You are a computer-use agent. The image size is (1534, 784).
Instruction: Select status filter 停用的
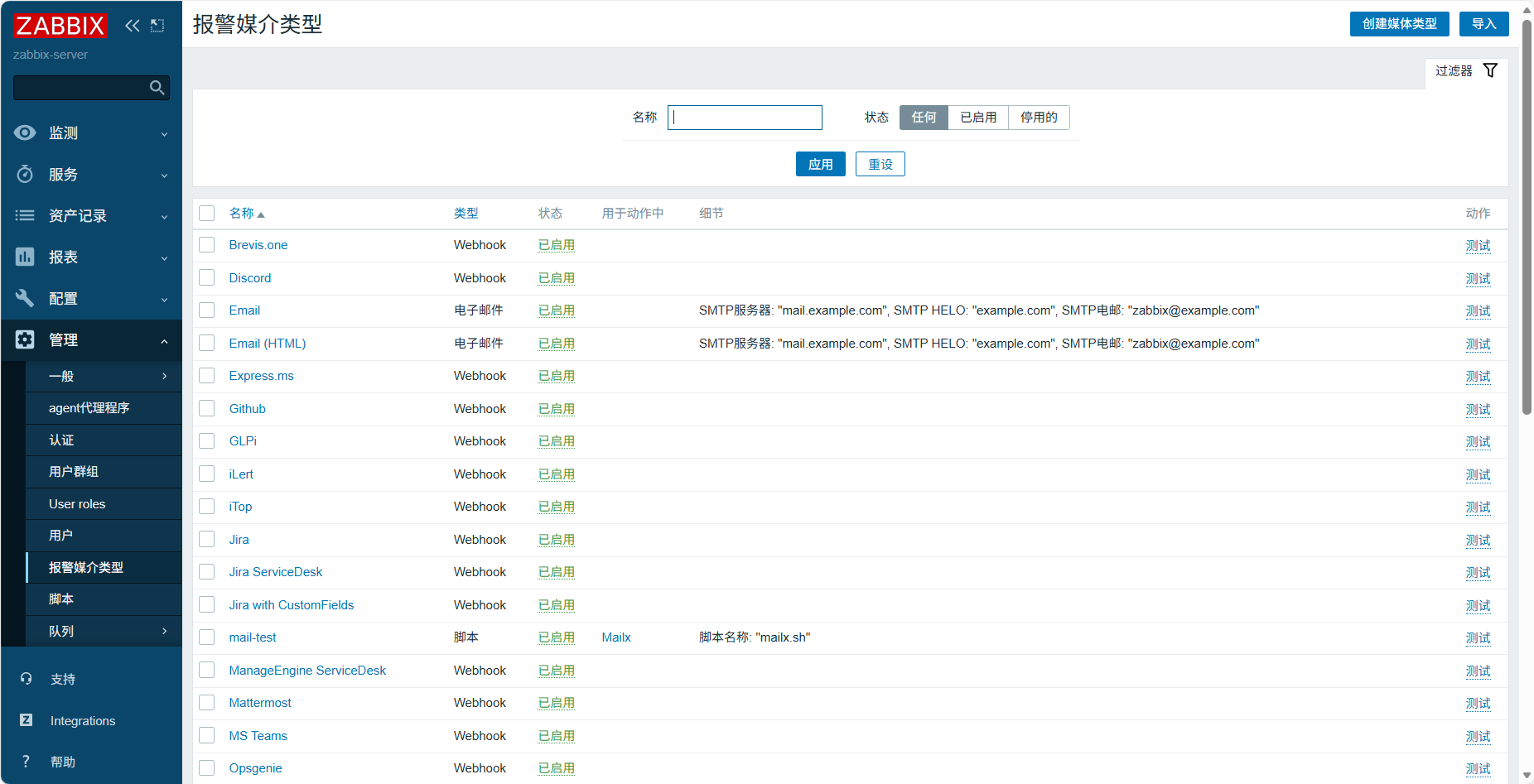click(x=1039, y=118)
